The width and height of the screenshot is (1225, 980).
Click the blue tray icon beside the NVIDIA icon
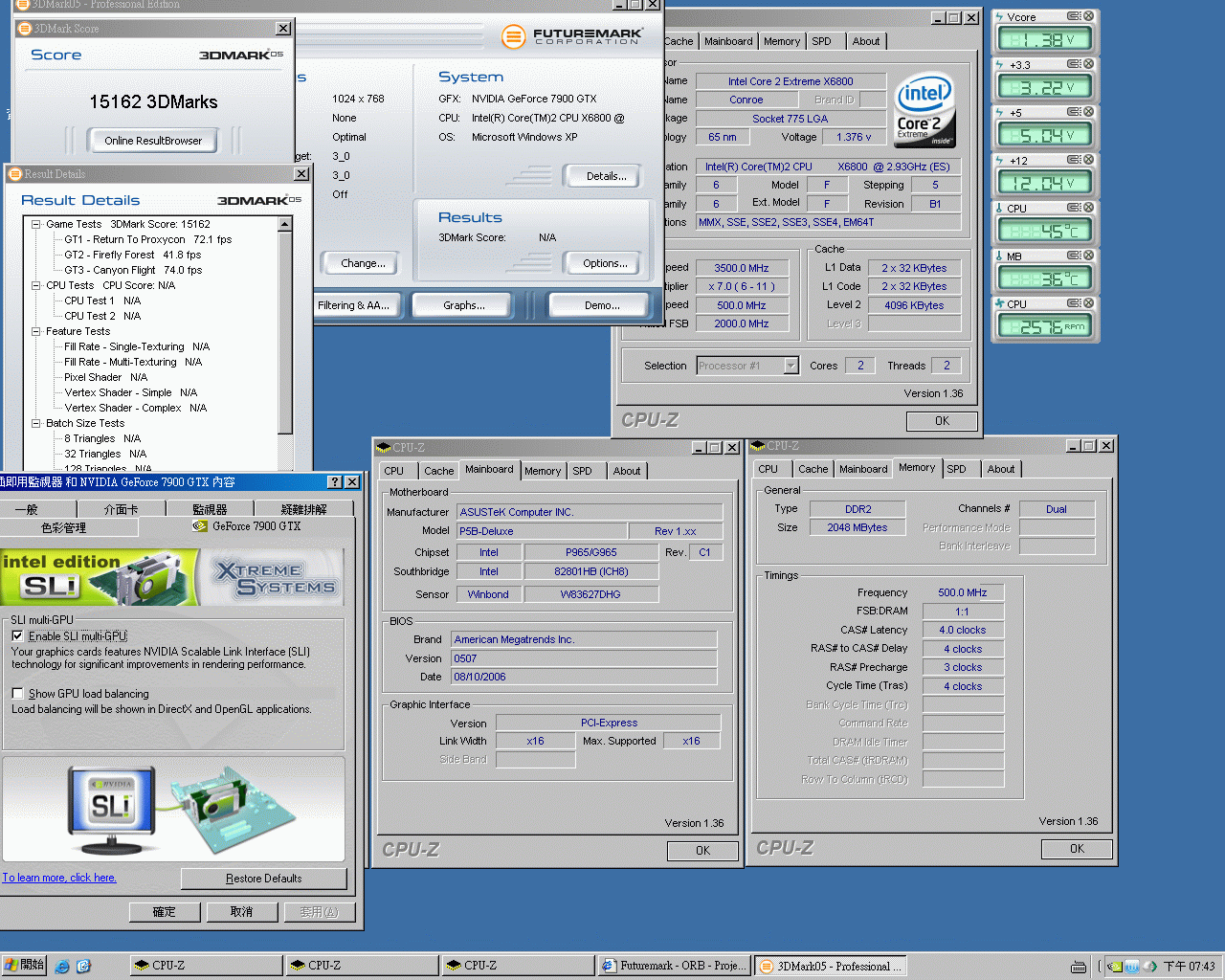click(1132, 967)
